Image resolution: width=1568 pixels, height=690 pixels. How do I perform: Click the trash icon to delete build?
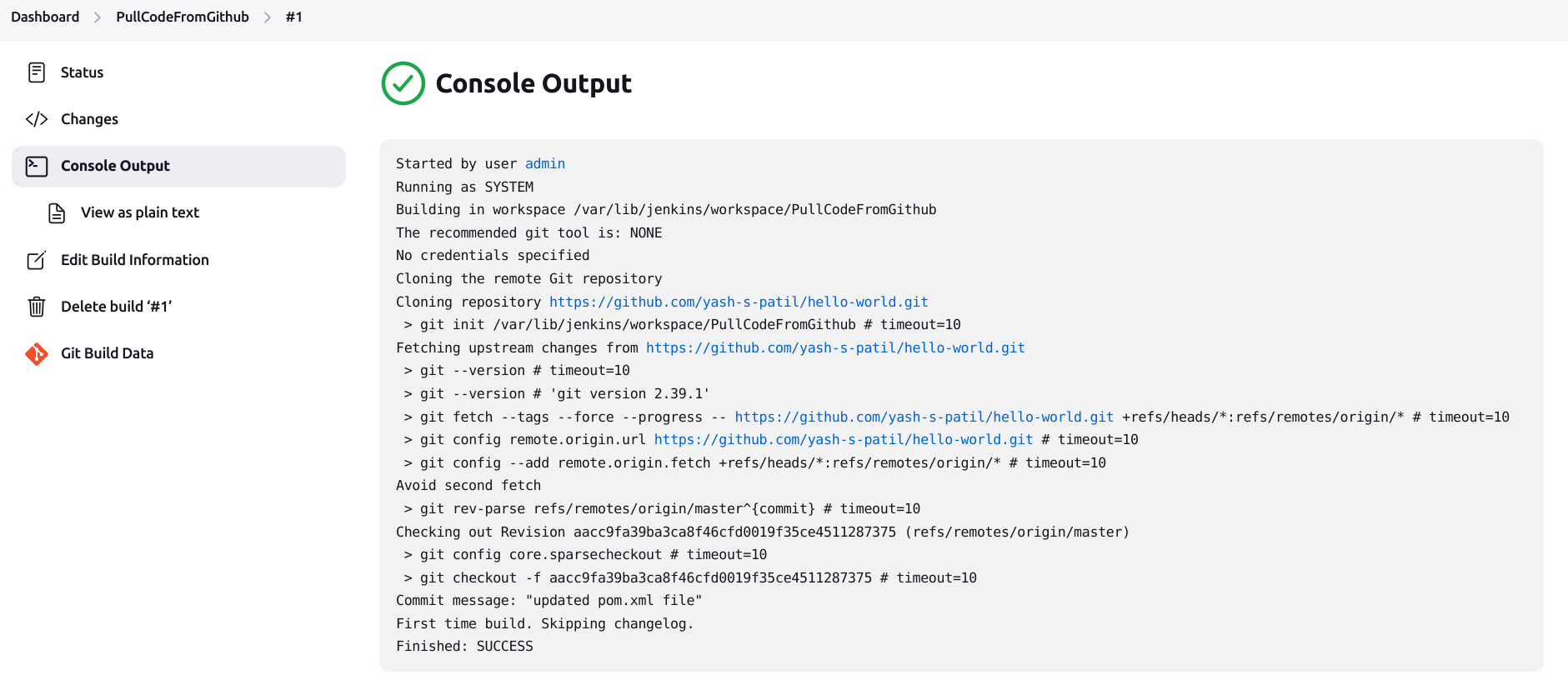tap(37, 306)
